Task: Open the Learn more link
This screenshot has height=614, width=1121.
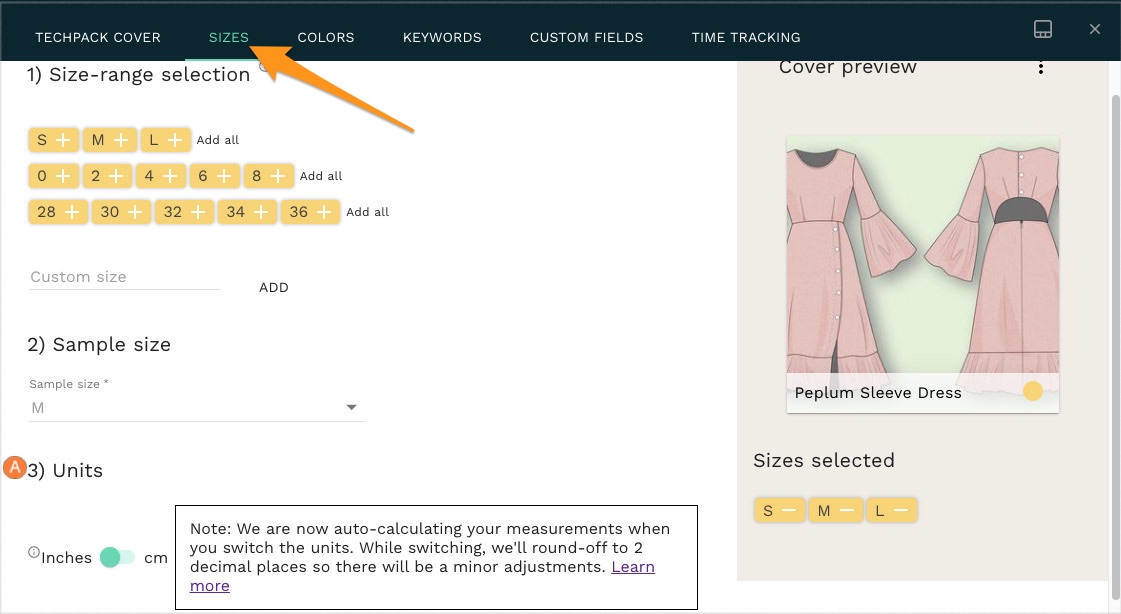Action: click(x=632, y=567)
